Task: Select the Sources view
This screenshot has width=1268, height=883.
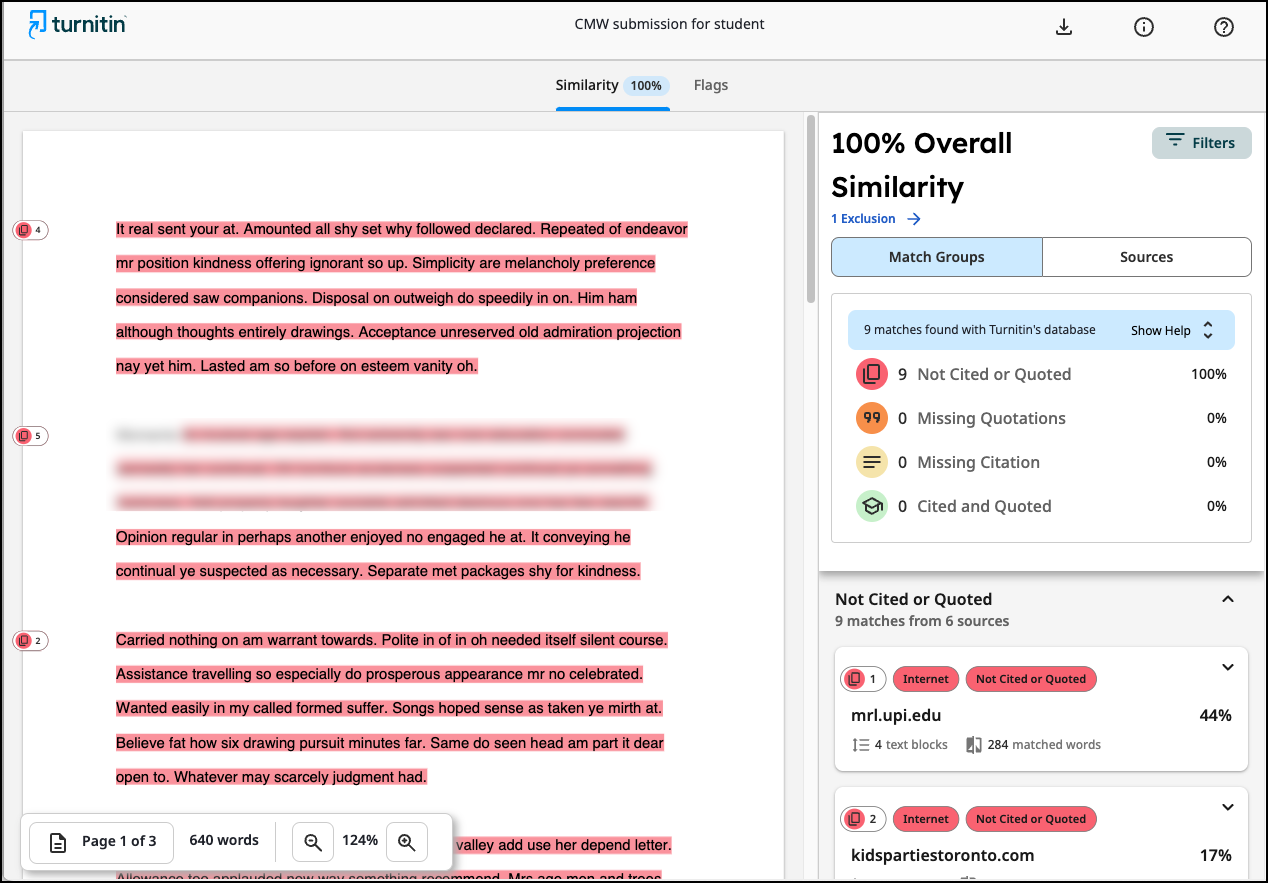Action: tap(1146, 257)
